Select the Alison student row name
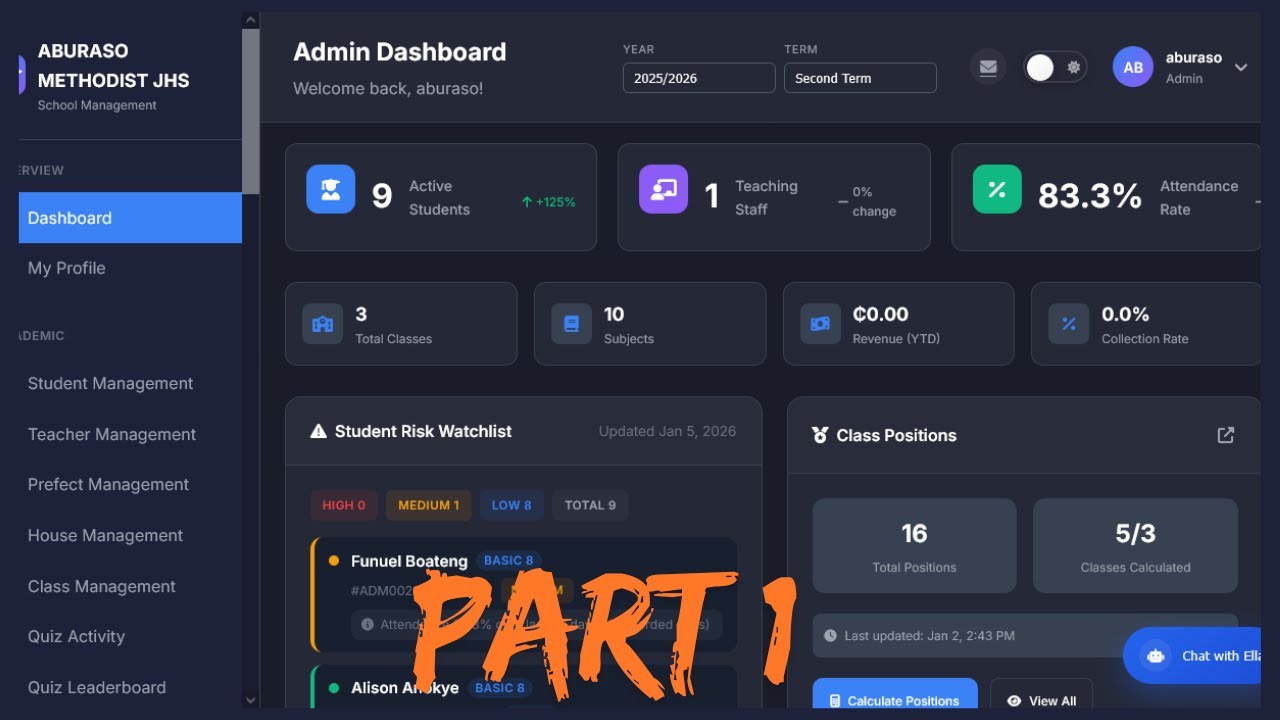Screen dimensions: 1280x720 click(405, 688)
